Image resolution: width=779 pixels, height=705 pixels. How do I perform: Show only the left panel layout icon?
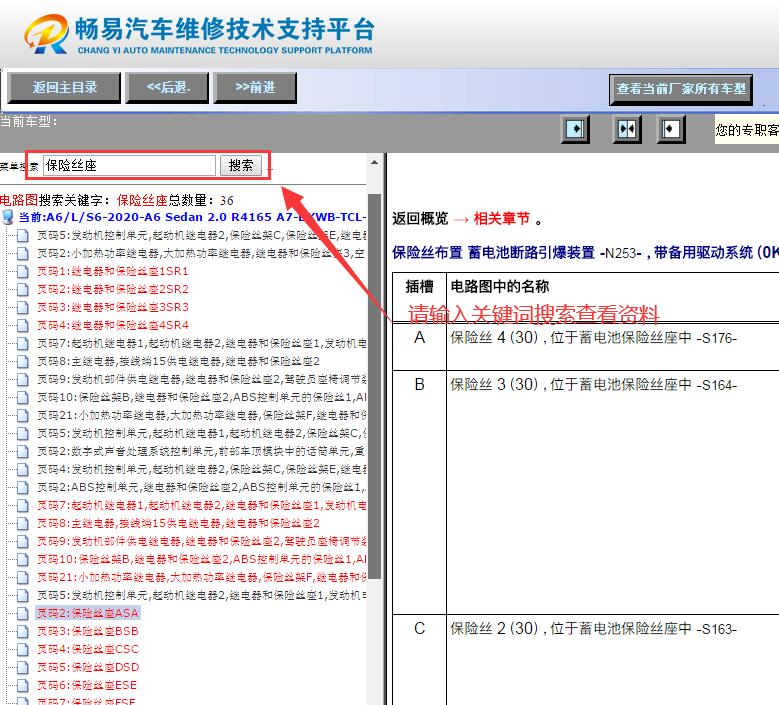575,129
